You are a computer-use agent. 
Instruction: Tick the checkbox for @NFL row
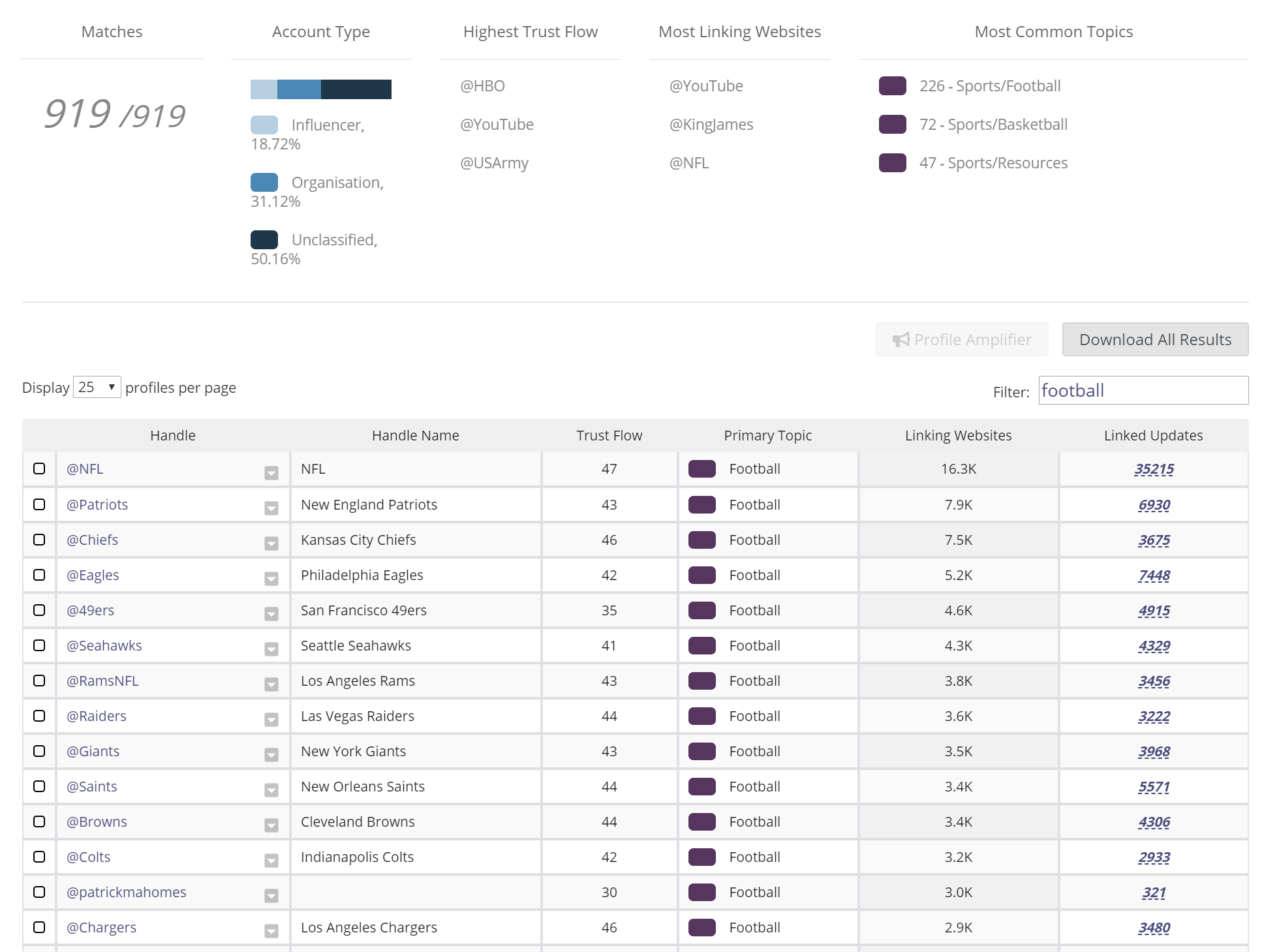[39, 468]
